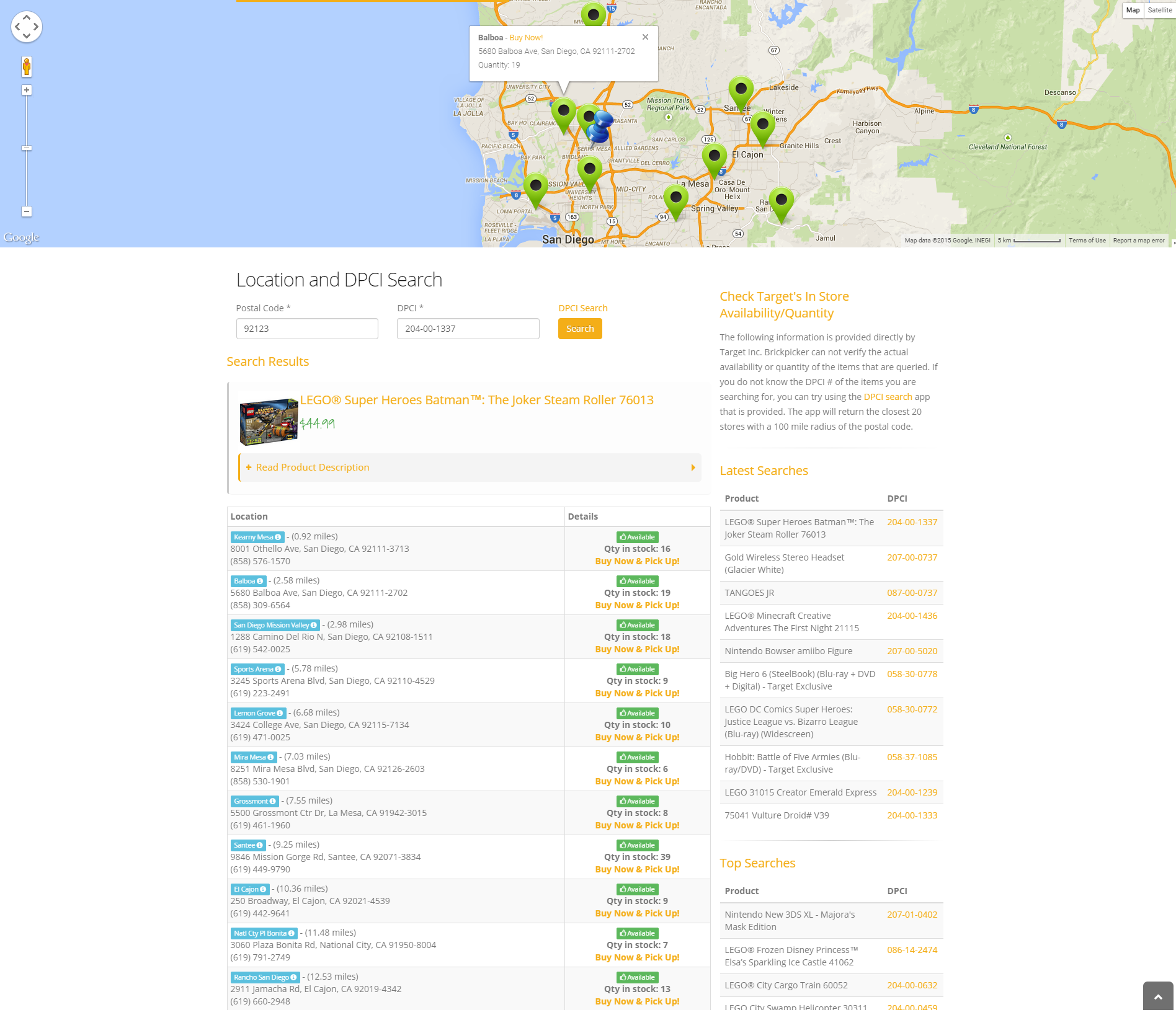Click Buy Now & Pick Up for Mira Mesa

coord(637,781)
